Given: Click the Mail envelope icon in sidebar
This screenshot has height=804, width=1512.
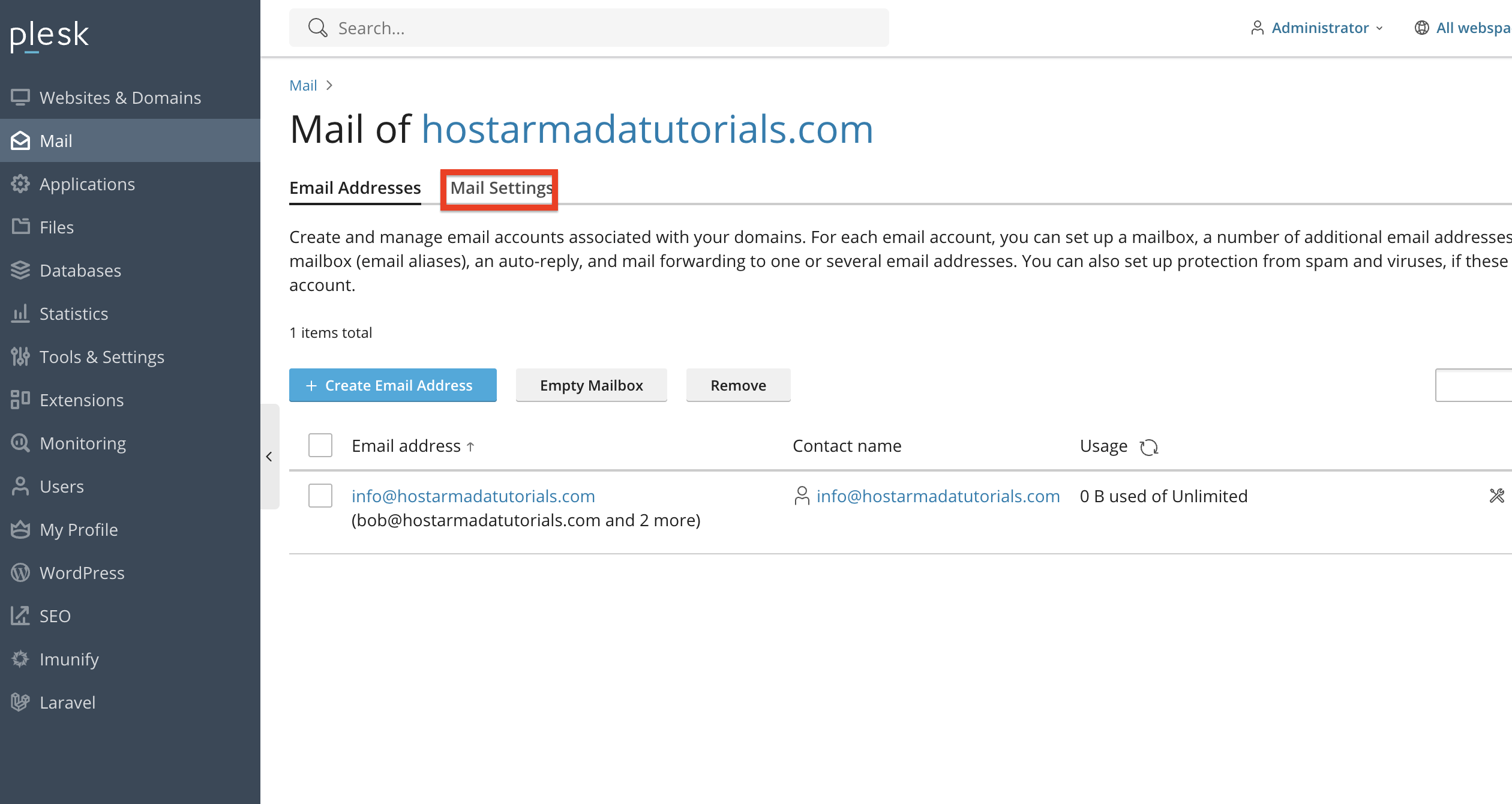Looking at the screenshot, I should tap(20, 140).
